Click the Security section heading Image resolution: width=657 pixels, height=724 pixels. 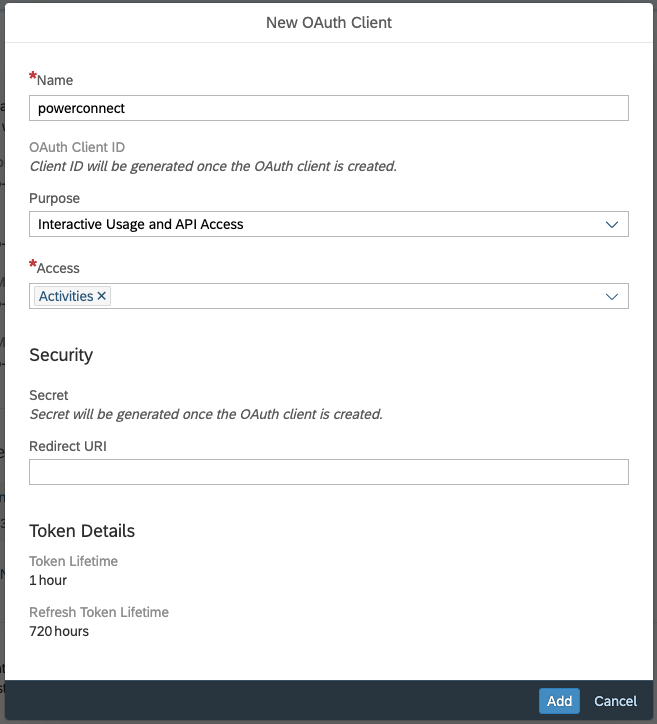coord(61,355)
